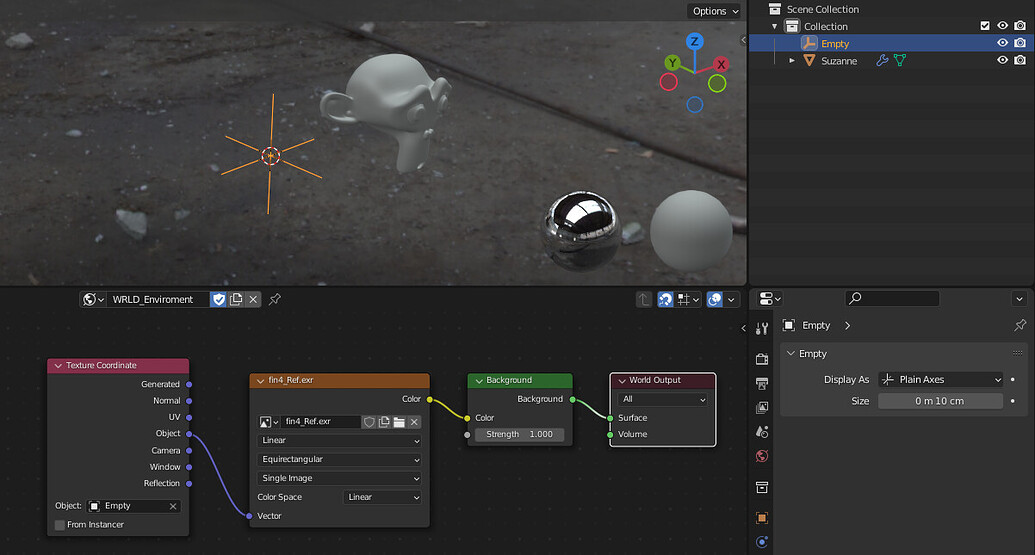Open the node overlay options dropdown
1035x555 pixels.
tap(731, 300)
